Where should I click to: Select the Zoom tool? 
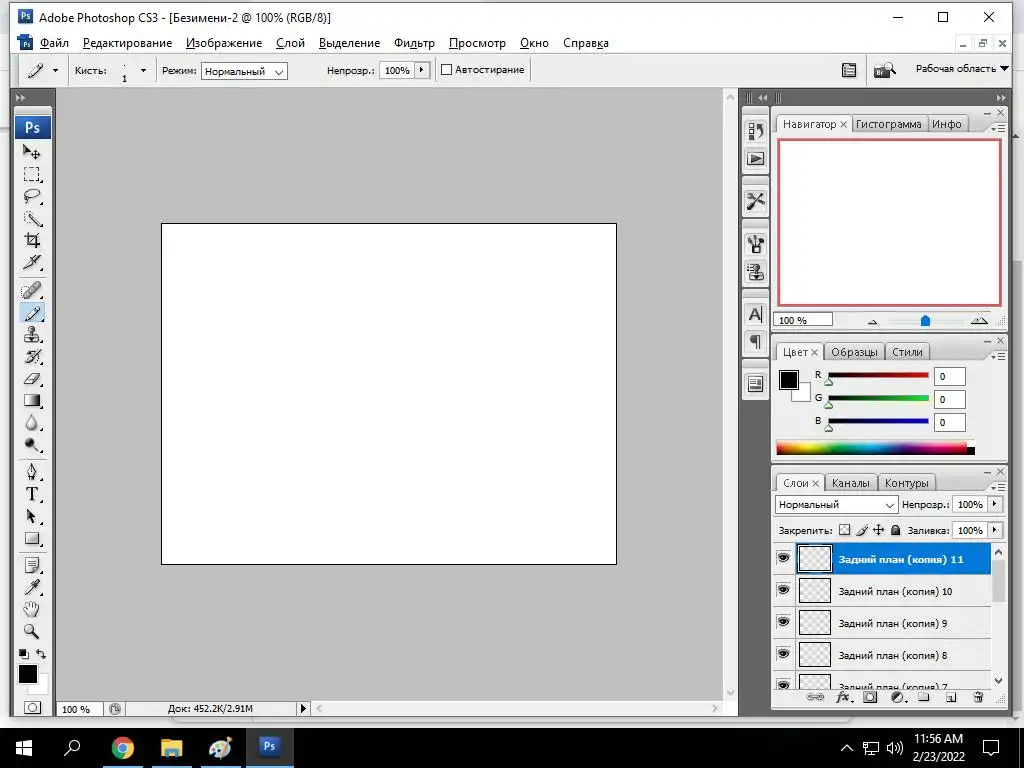coord(32,632)
